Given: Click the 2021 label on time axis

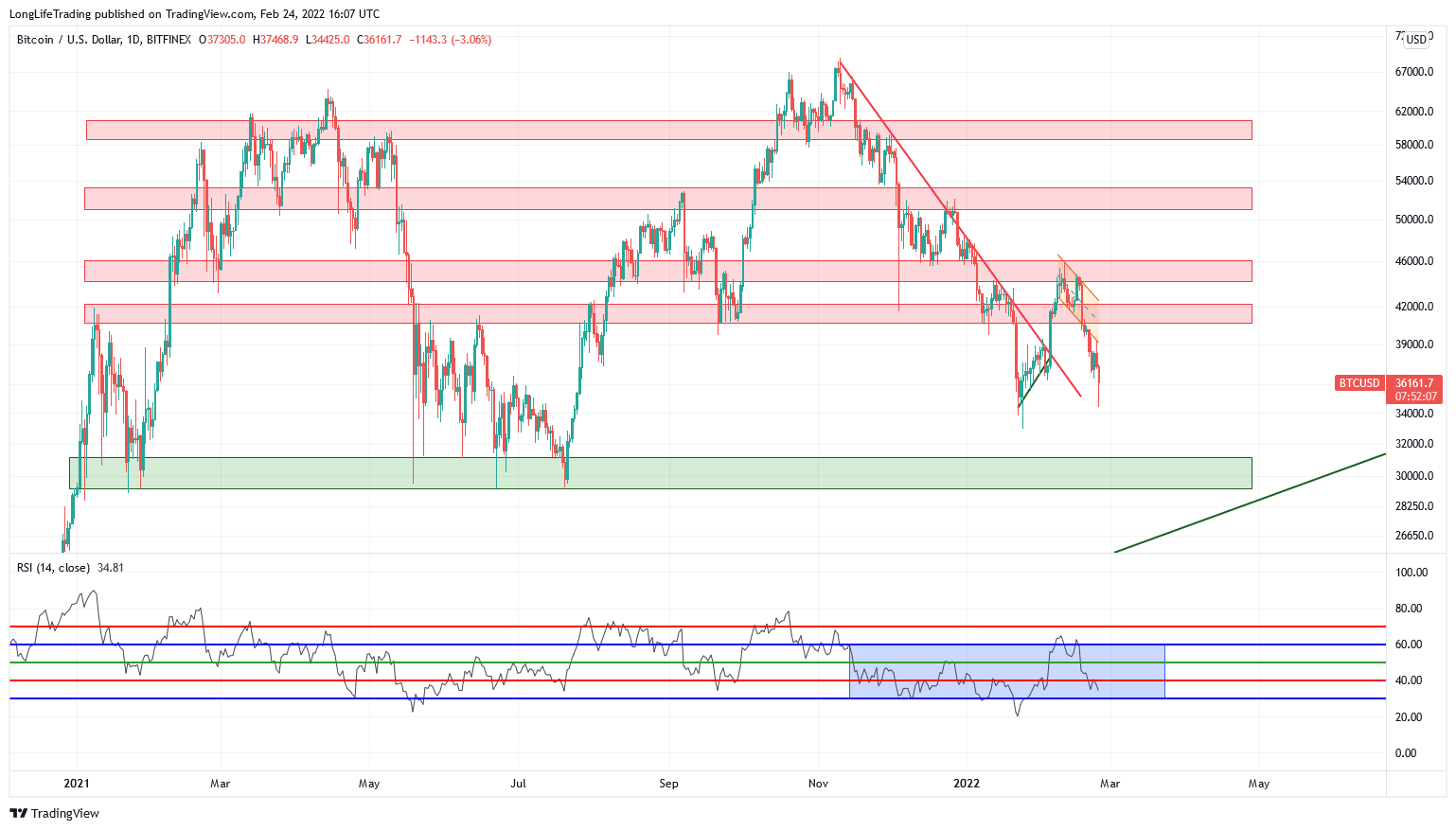Looking at the screenshot, I should coord(77,784).
